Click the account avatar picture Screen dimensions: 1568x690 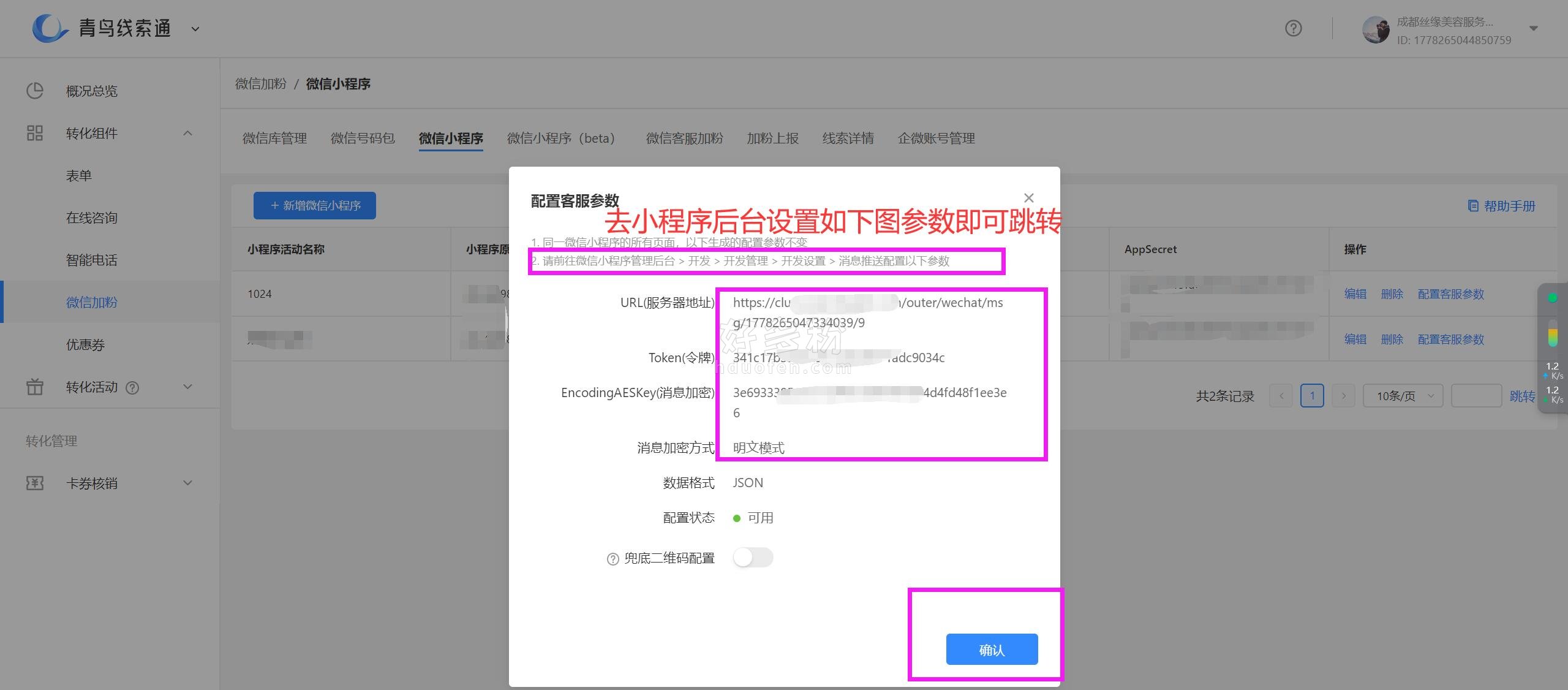[x=1376, y=29]
